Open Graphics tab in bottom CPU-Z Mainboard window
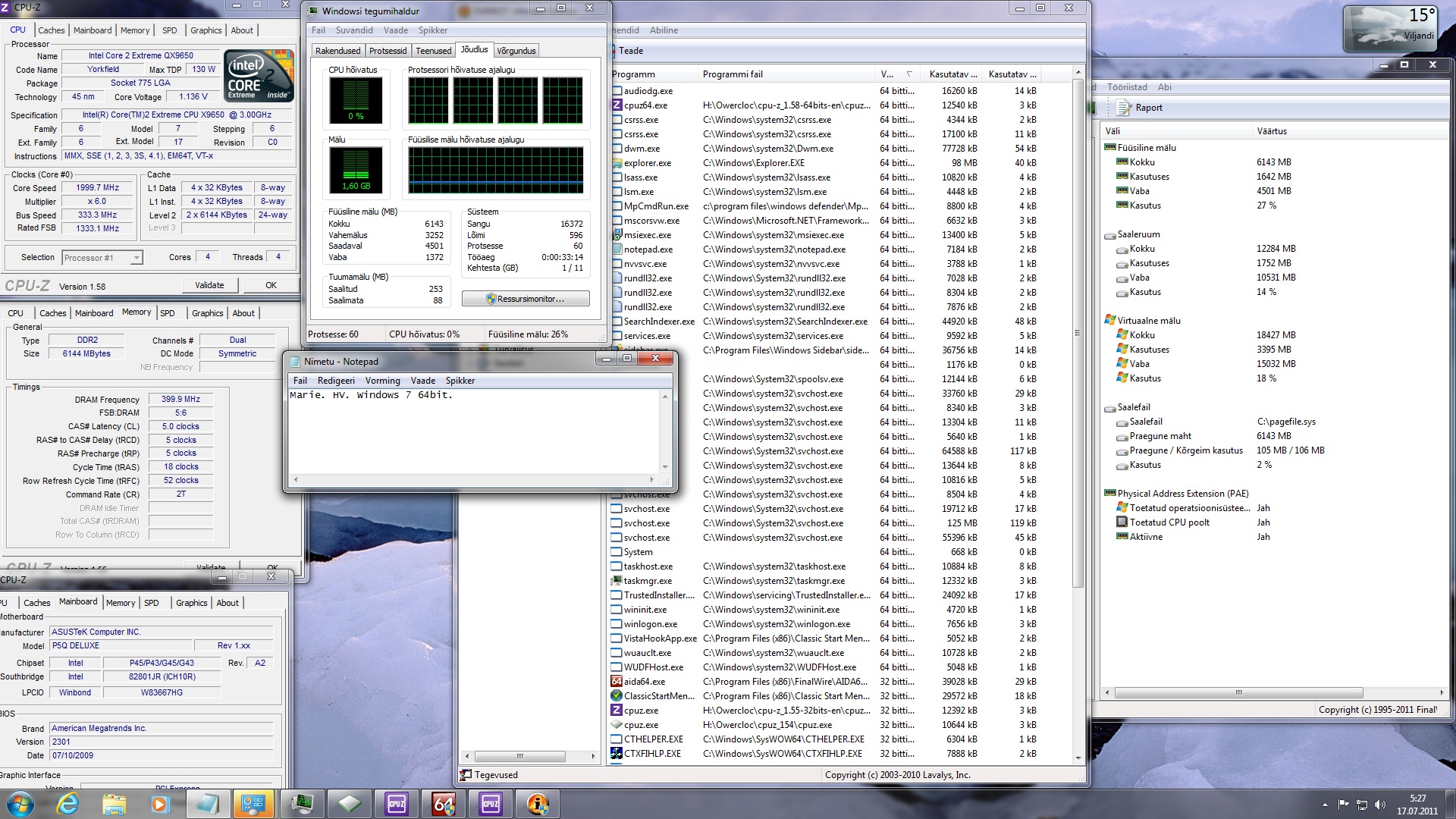The image size is (1456, 819). tap(192, 603)
